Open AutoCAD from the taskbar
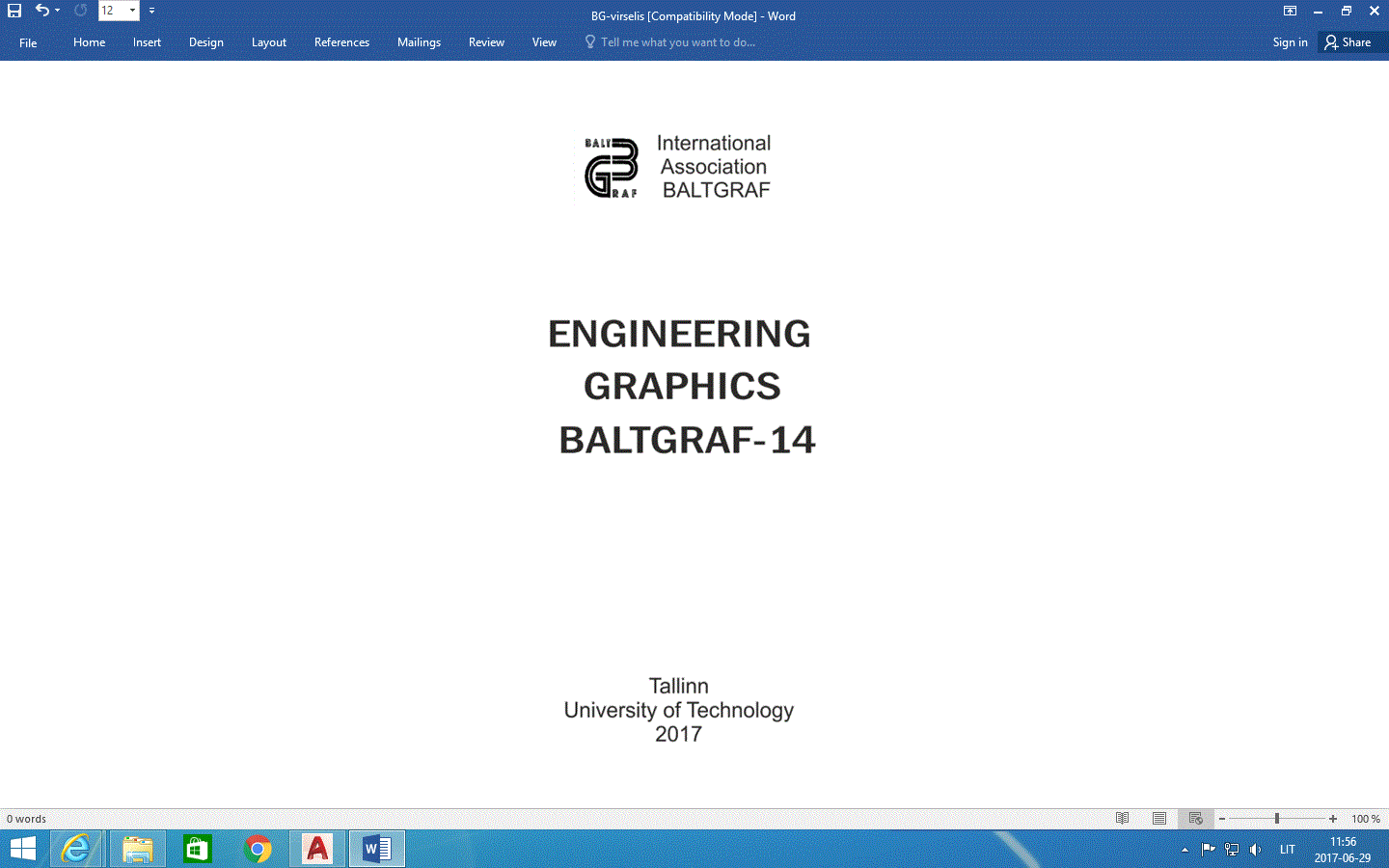The height and width of the screenshot is (868, 1389). point(317,849)
